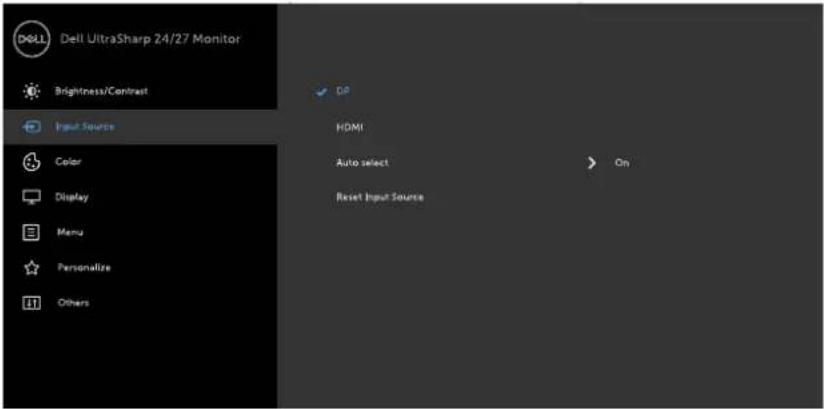Select the Brightness/Contrast sun icon
The width and height of the screenshot is (824, 409).
(x=32, y=91)
